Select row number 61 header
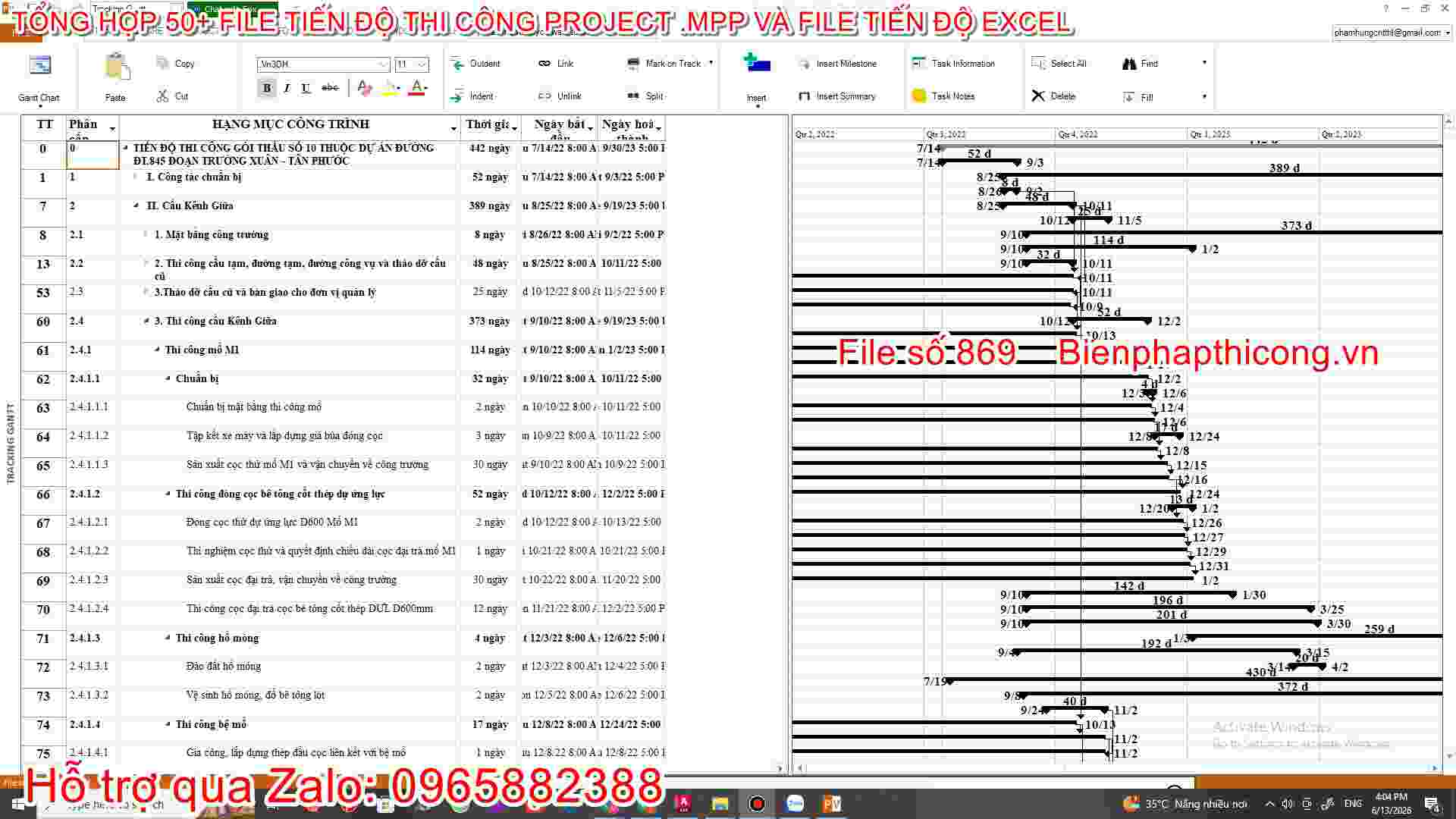The image size is (1456, 819). (x=43, y=350)
